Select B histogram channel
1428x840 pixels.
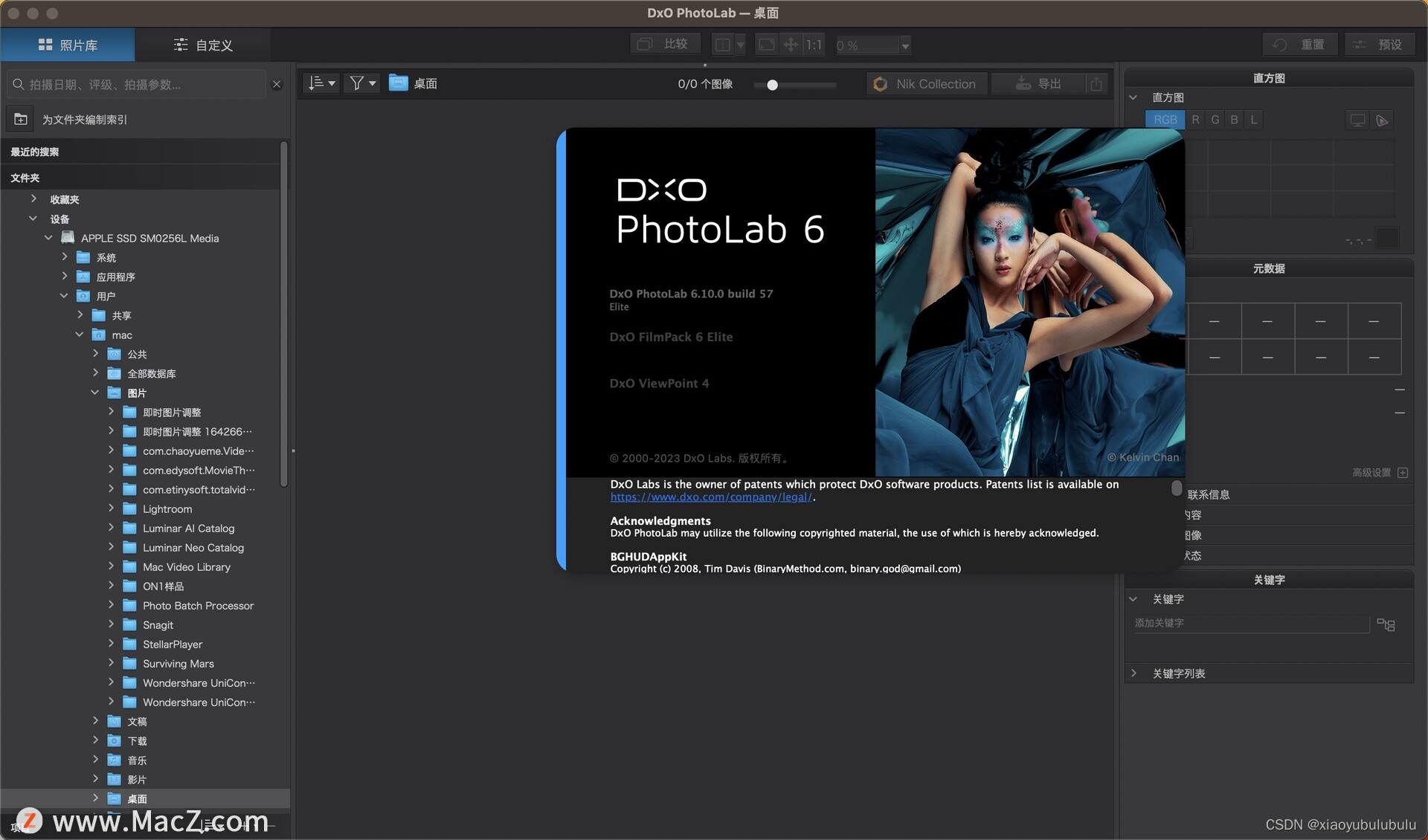click(x=1234, y=120)
